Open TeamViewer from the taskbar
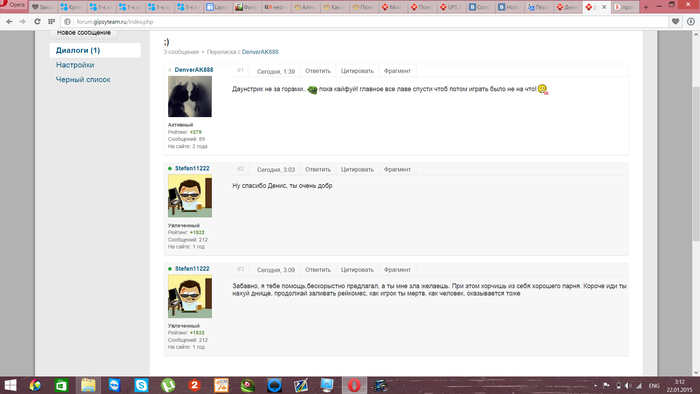The width and height of the screenshot is (700, 394). (115, 385)
